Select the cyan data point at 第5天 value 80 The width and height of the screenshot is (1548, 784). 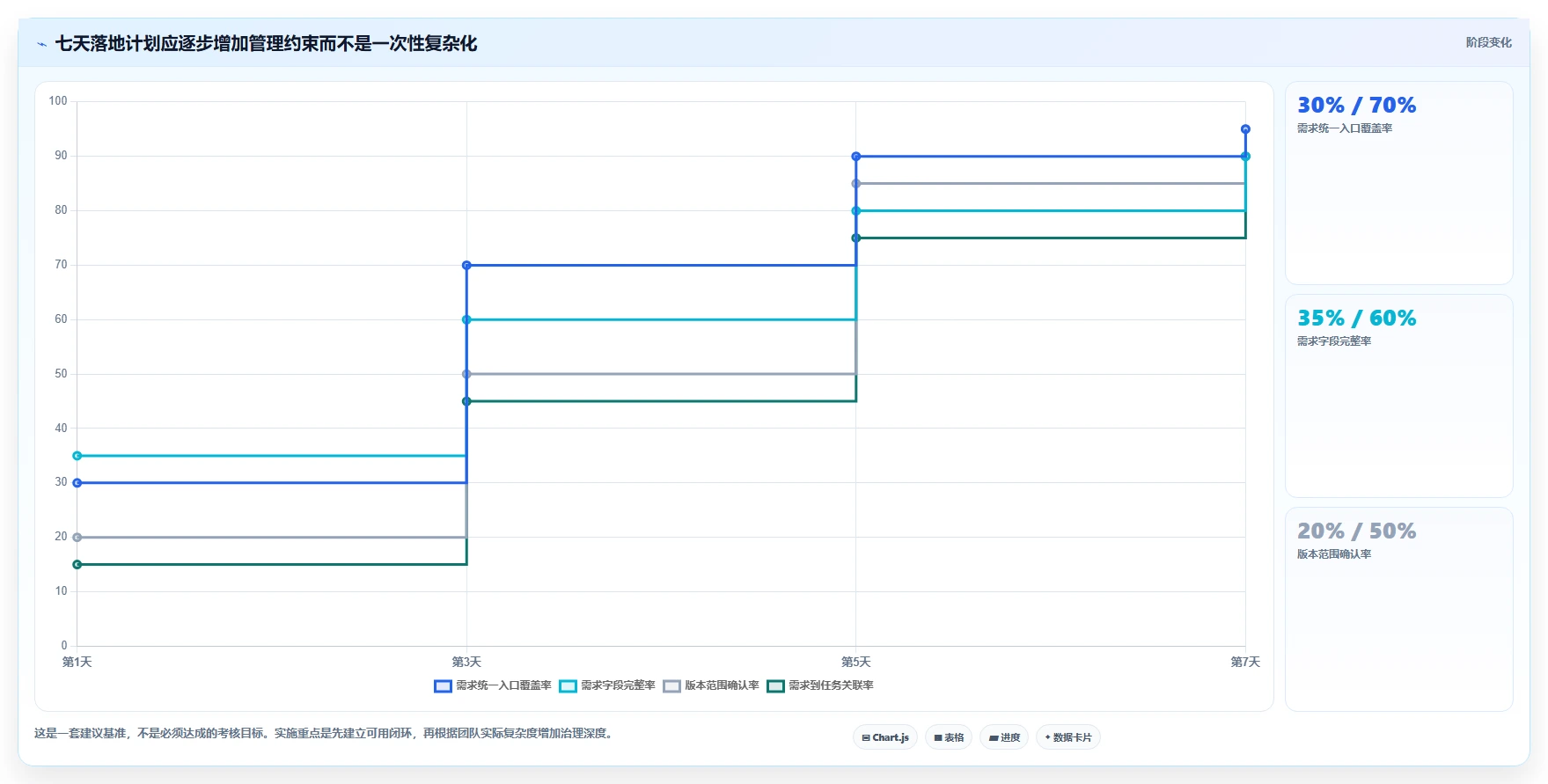tap(856, 211)
